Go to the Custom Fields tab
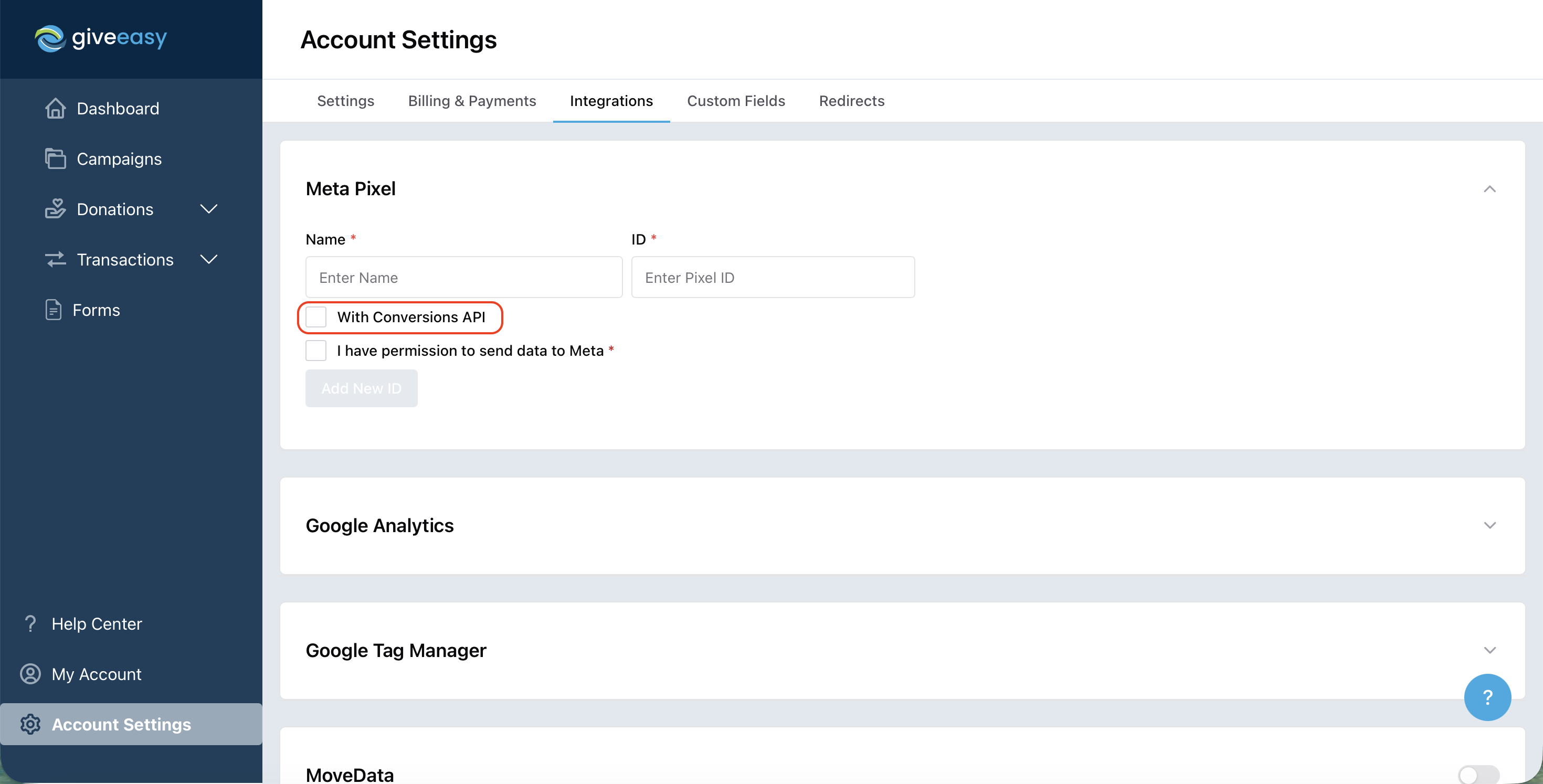 [736, 101]
